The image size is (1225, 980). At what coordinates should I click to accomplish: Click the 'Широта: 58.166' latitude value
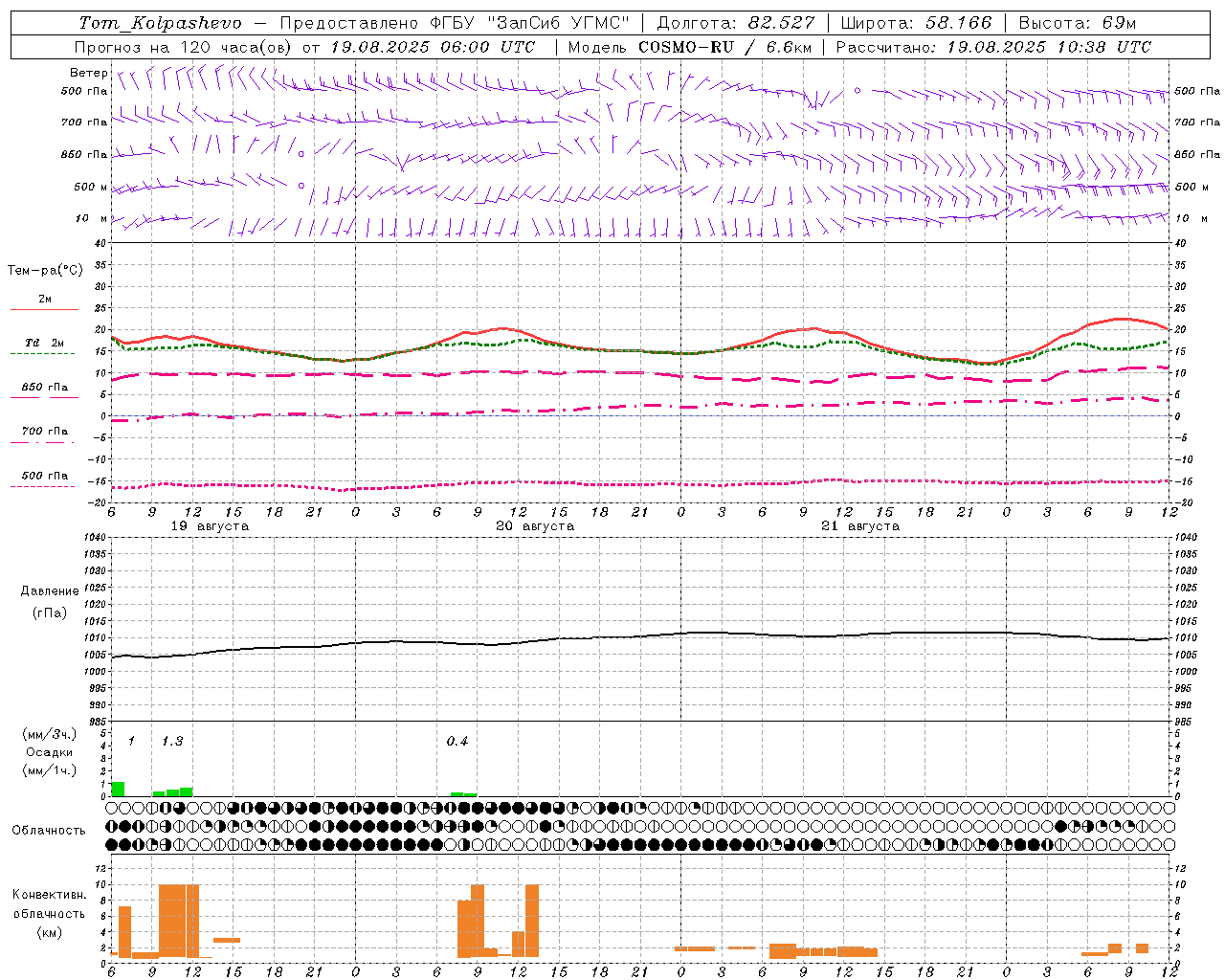coord(917,23)
